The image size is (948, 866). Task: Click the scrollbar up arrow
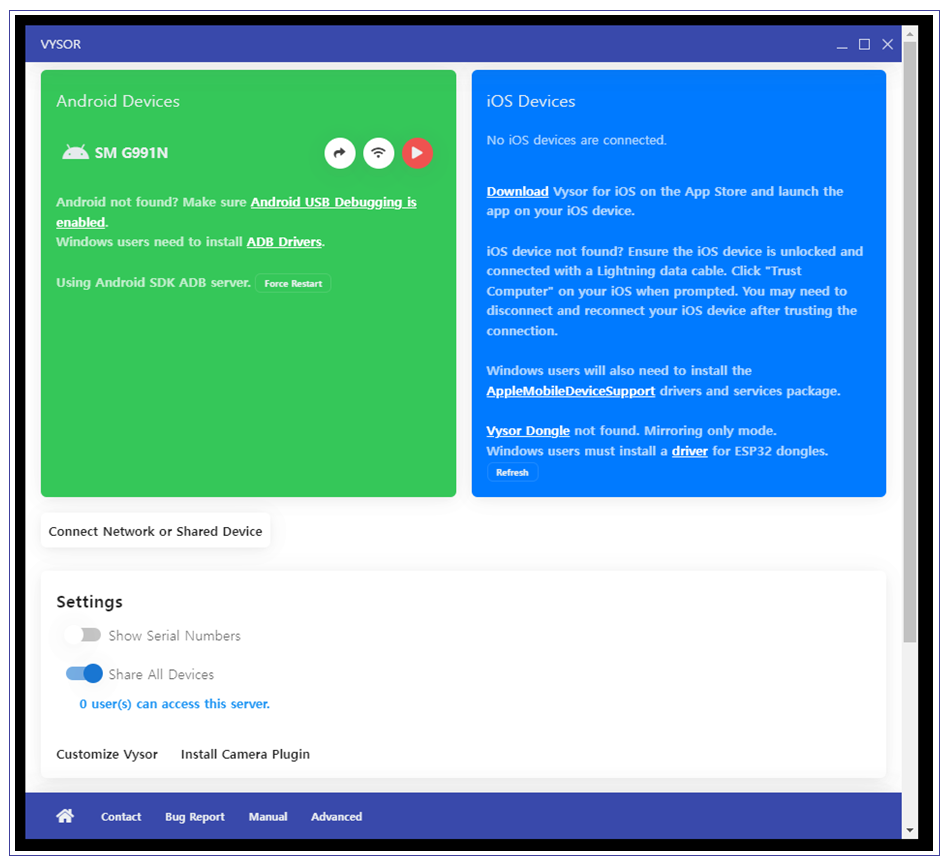(910, 34)
